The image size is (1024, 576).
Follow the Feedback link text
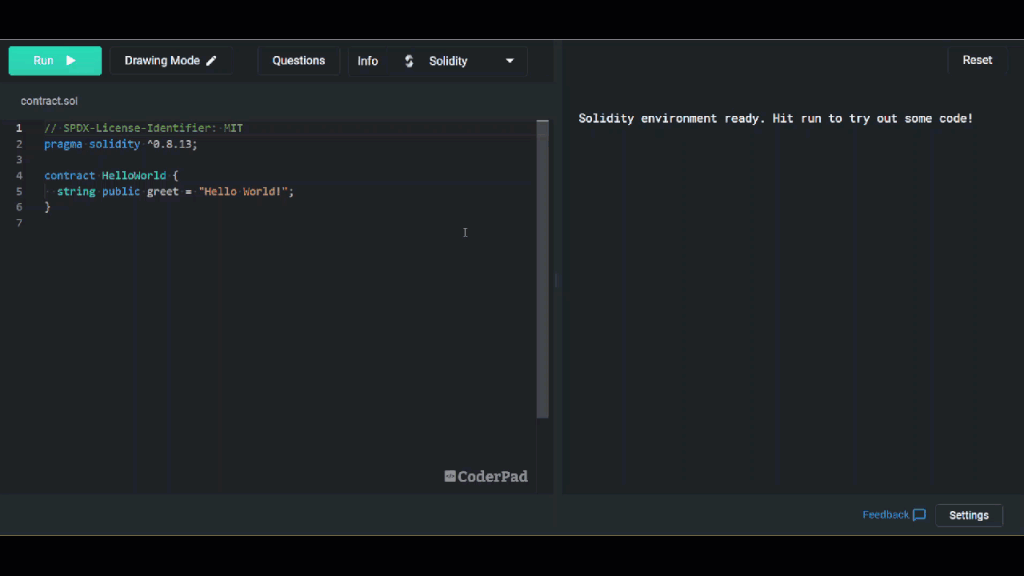885,515
